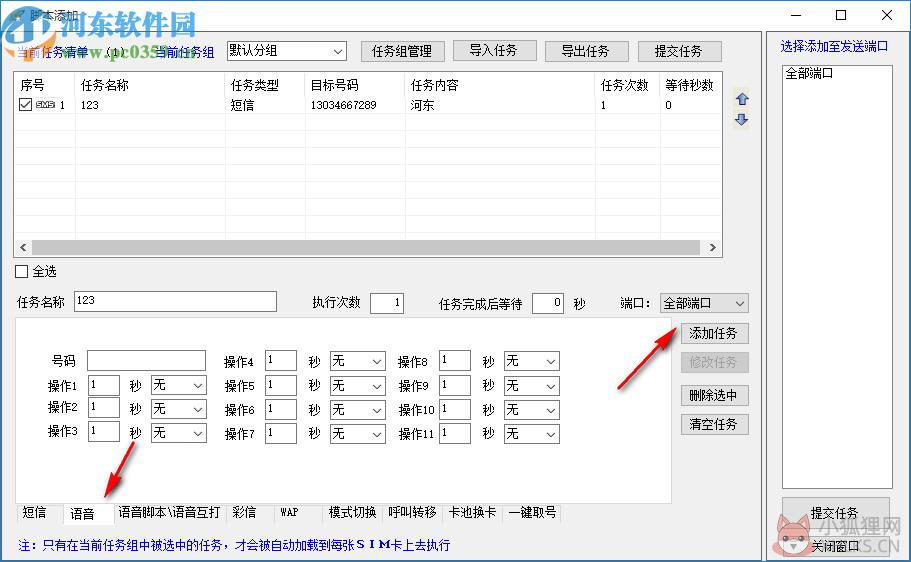Toggle the checkbox for task row 123

[25, 105]
